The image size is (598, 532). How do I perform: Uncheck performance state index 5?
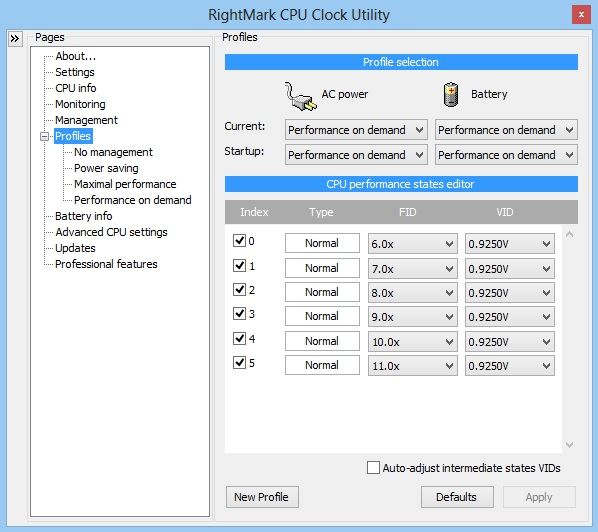click(x=239, y=362)
